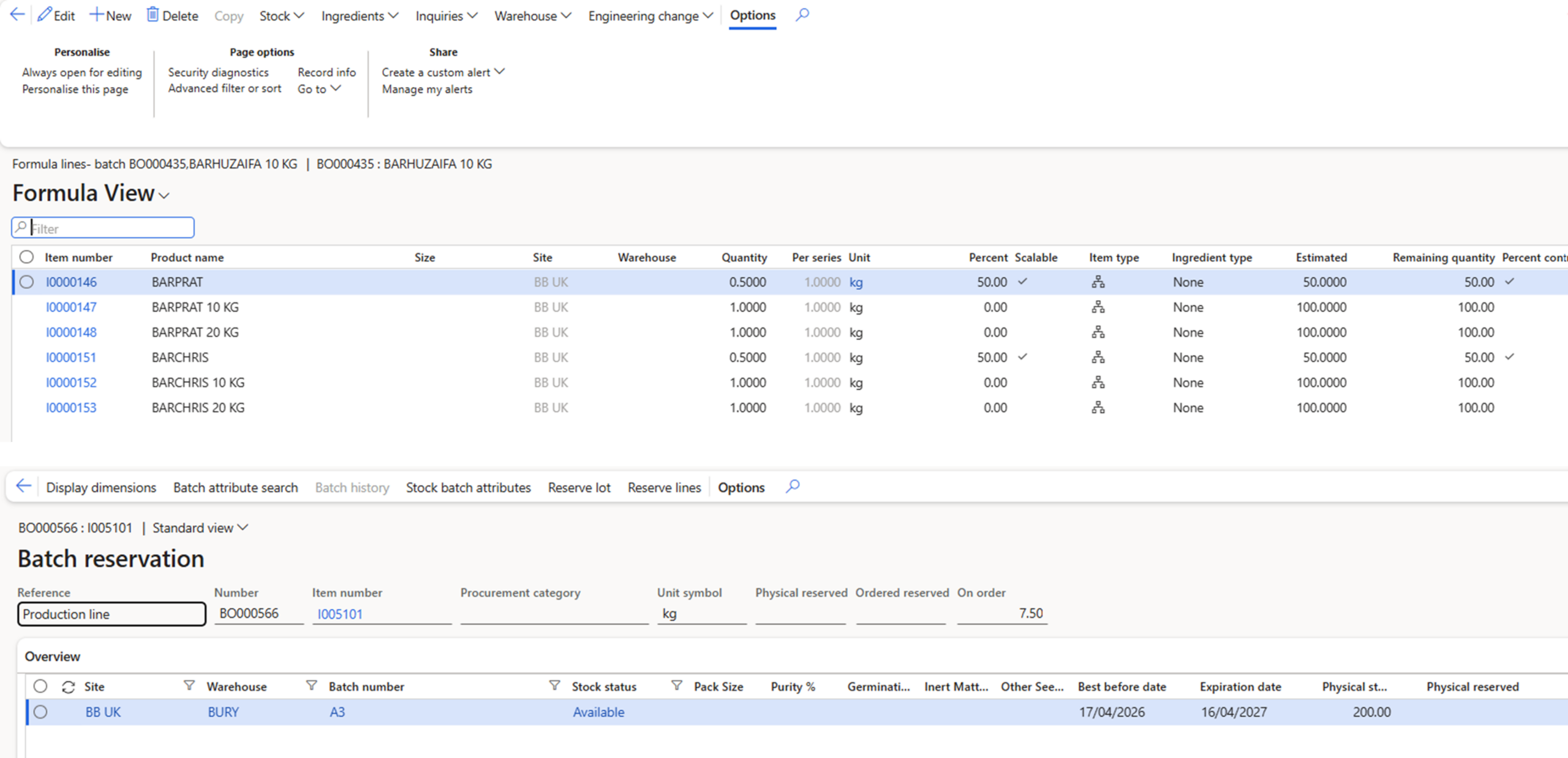1568x758 pixels.
Task: Click the Reference field Production line
Action: coord(111,614)
